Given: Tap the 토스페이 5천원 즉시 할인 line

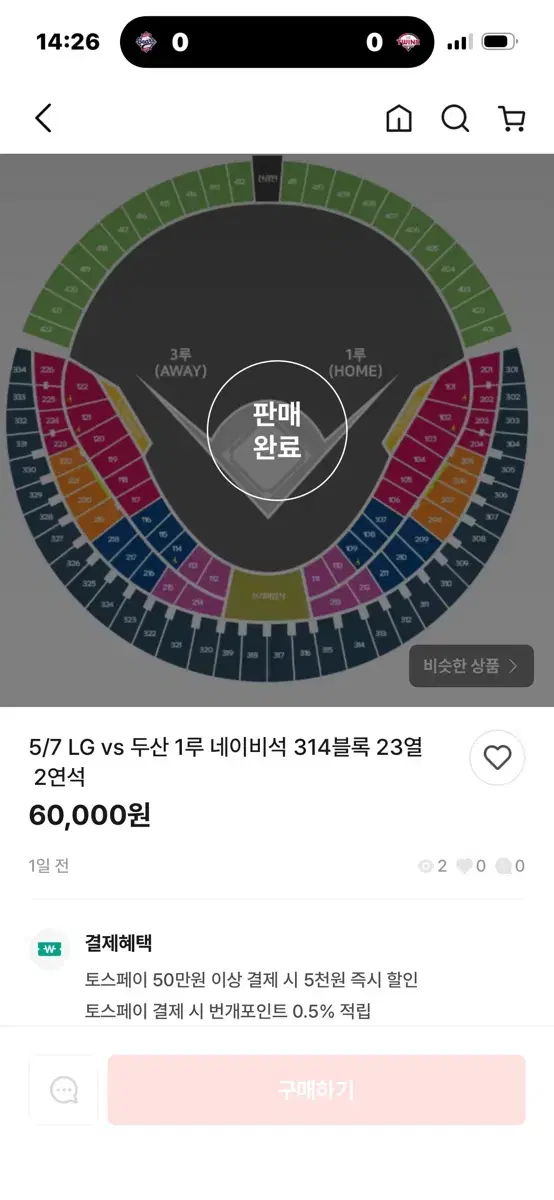Looking at the screenshot, I should (252, 980).
